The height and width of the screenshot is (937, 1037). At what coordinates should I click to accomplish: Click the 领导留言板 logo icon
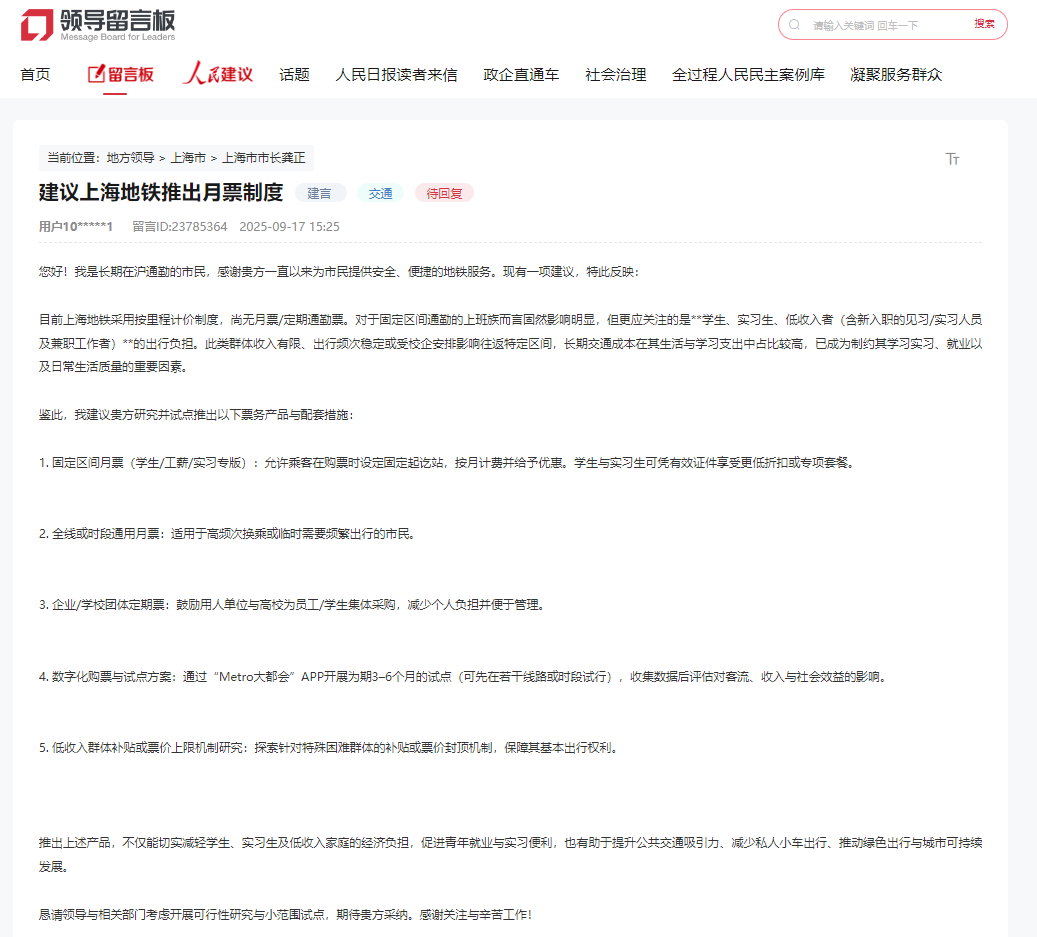(x=37, y=25)
